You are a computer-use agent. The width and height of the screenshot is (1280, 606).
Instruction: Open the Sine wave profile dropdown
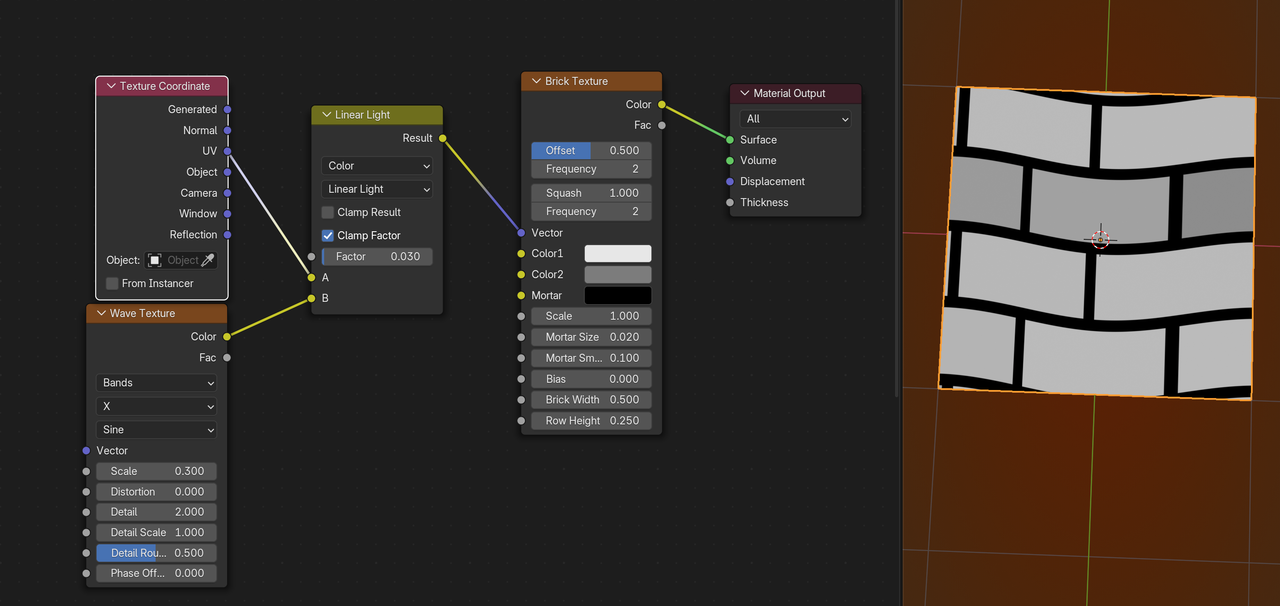pos(157,430)
